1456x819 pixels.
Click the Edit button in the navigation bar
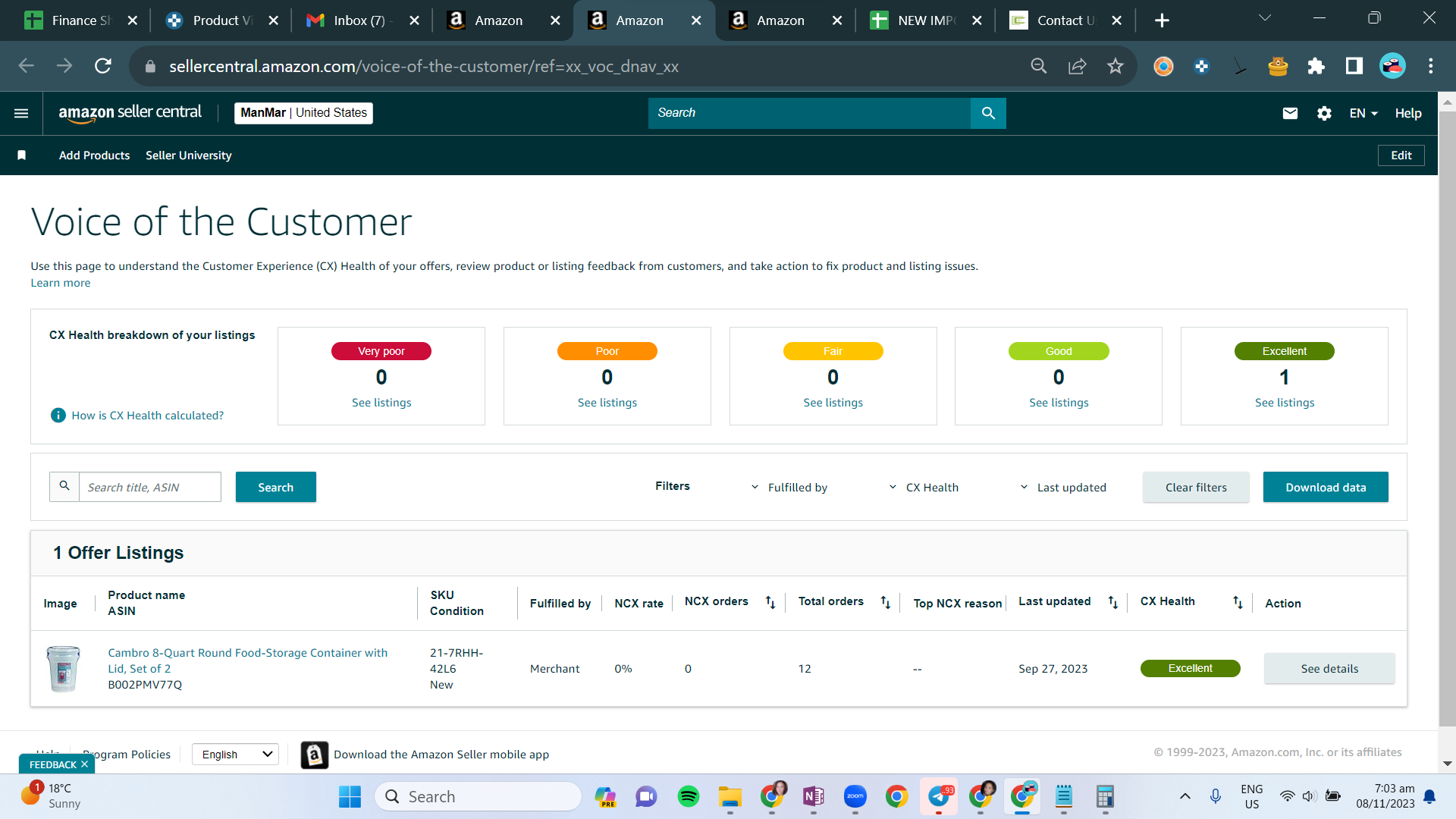click(1401, 155)
